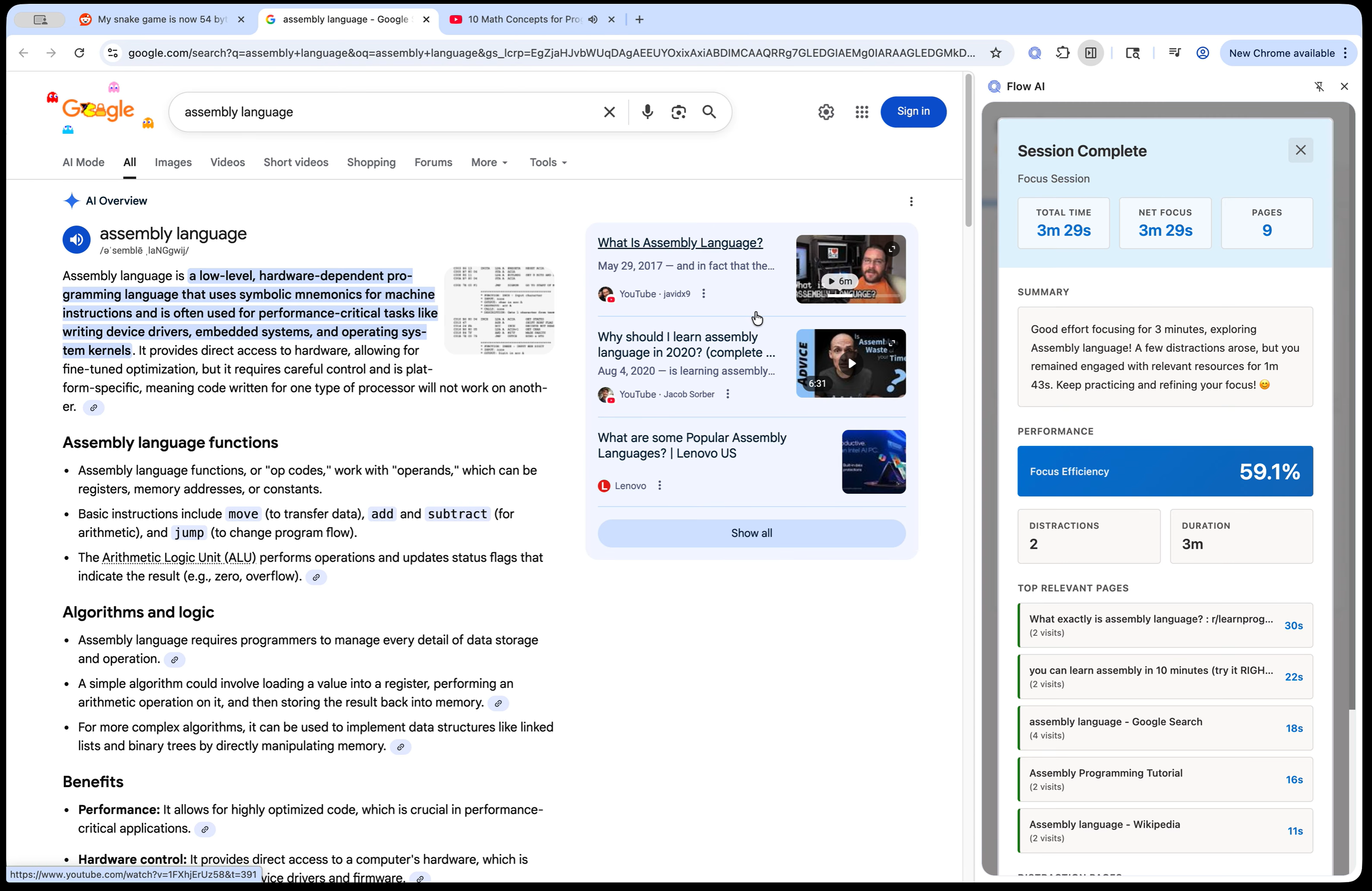Viewport: 1372px width, 891px height.
Task: Open Jacob Sorber video thumbnail
Action: coord(850,363)
